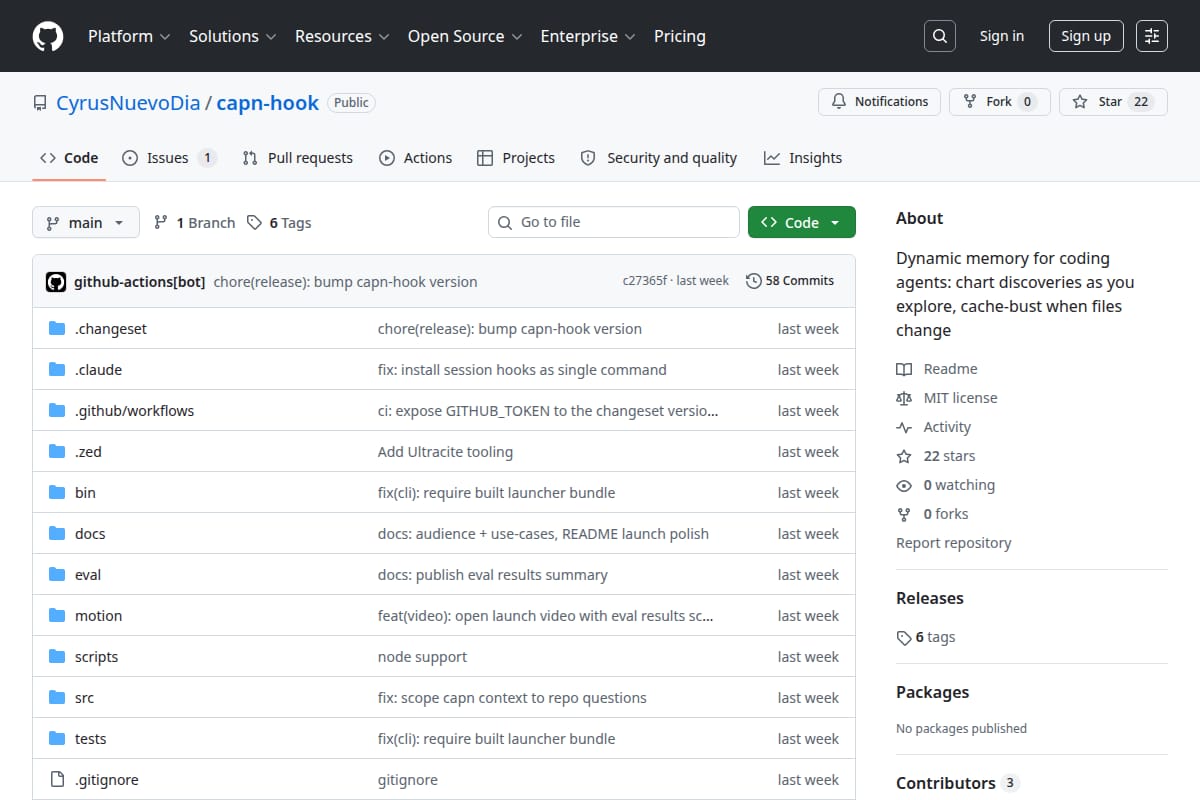Click the fork icon beside 0 forks
The image size is (1200, 800).
coord(904,514)
